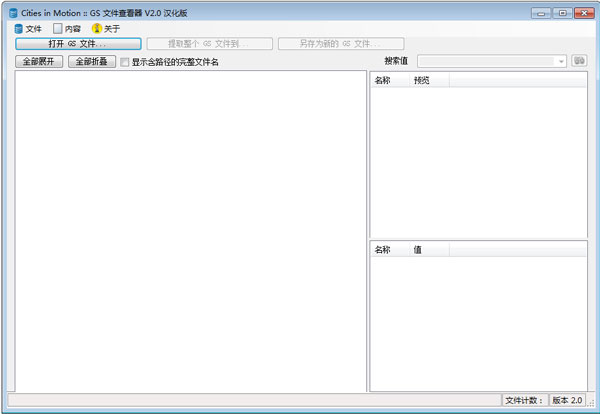This screenshot has width=600, height=414.
Task: Click the app icon in title bar
Action: click(13, 13)
